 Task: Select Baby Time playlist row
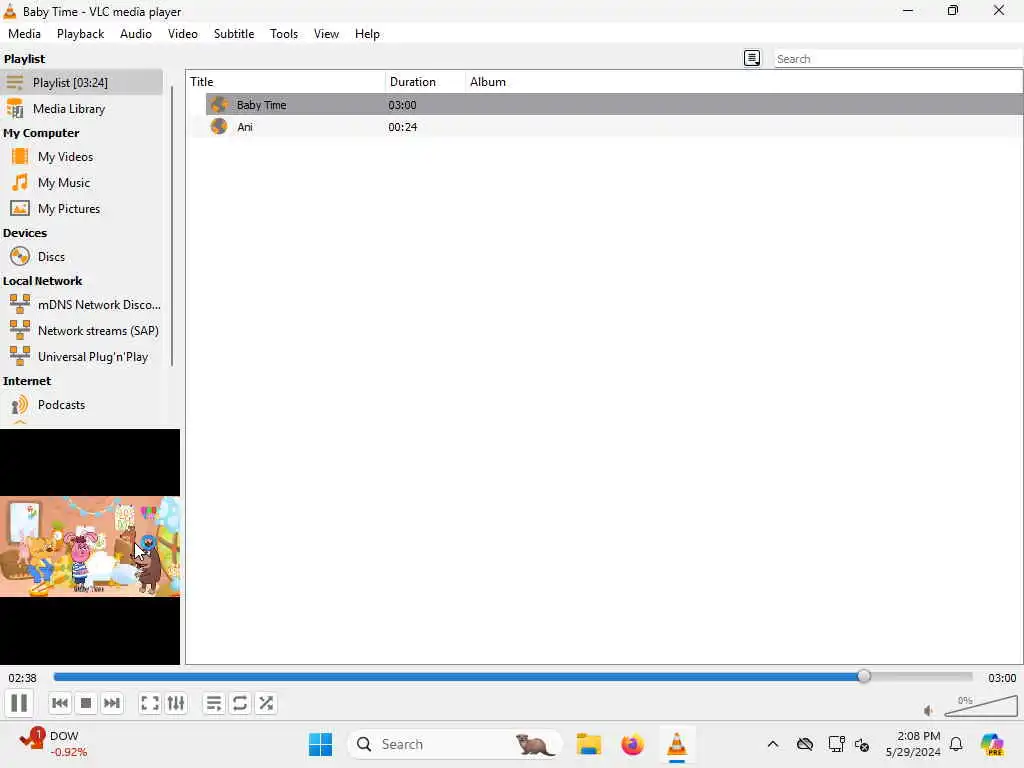(614, 104)
